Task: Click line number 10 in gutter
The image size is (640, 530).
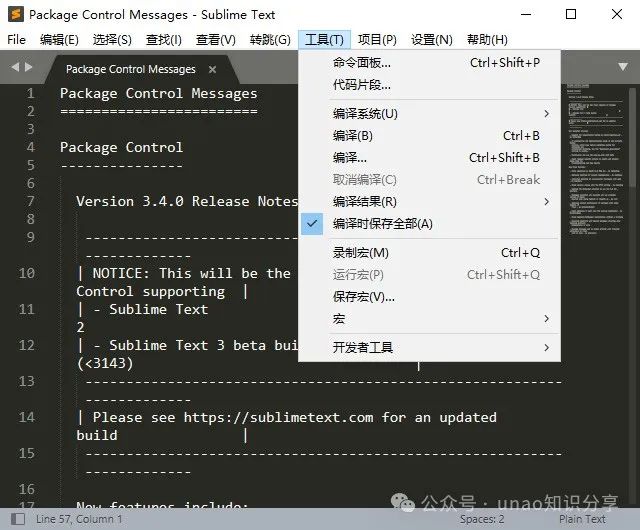Action: tap(27, 273)
